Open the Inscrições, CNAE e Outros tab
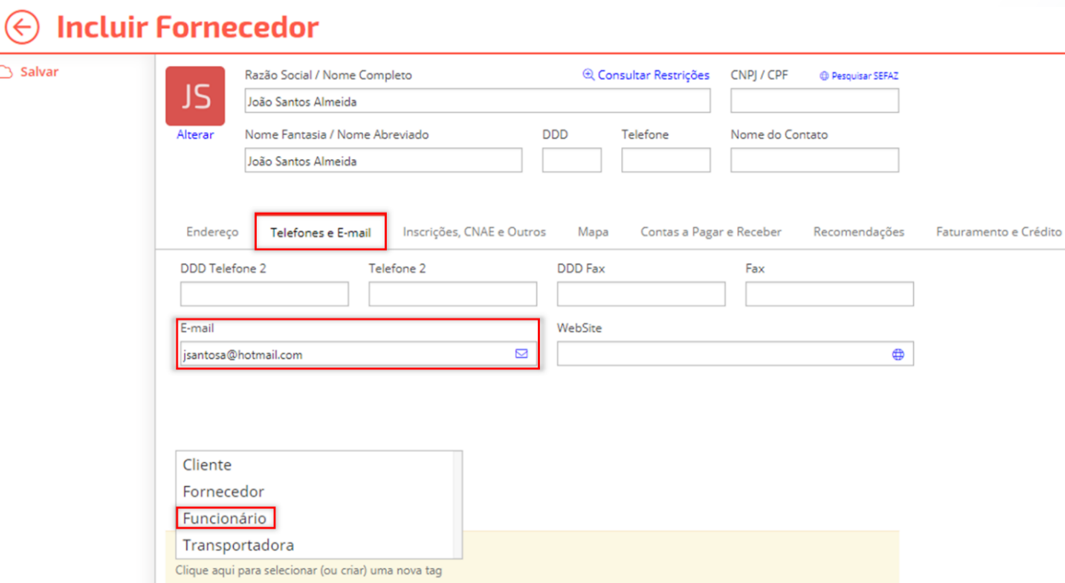Image resolution: width=1065 pixels, height=583 pixels. 474,232
